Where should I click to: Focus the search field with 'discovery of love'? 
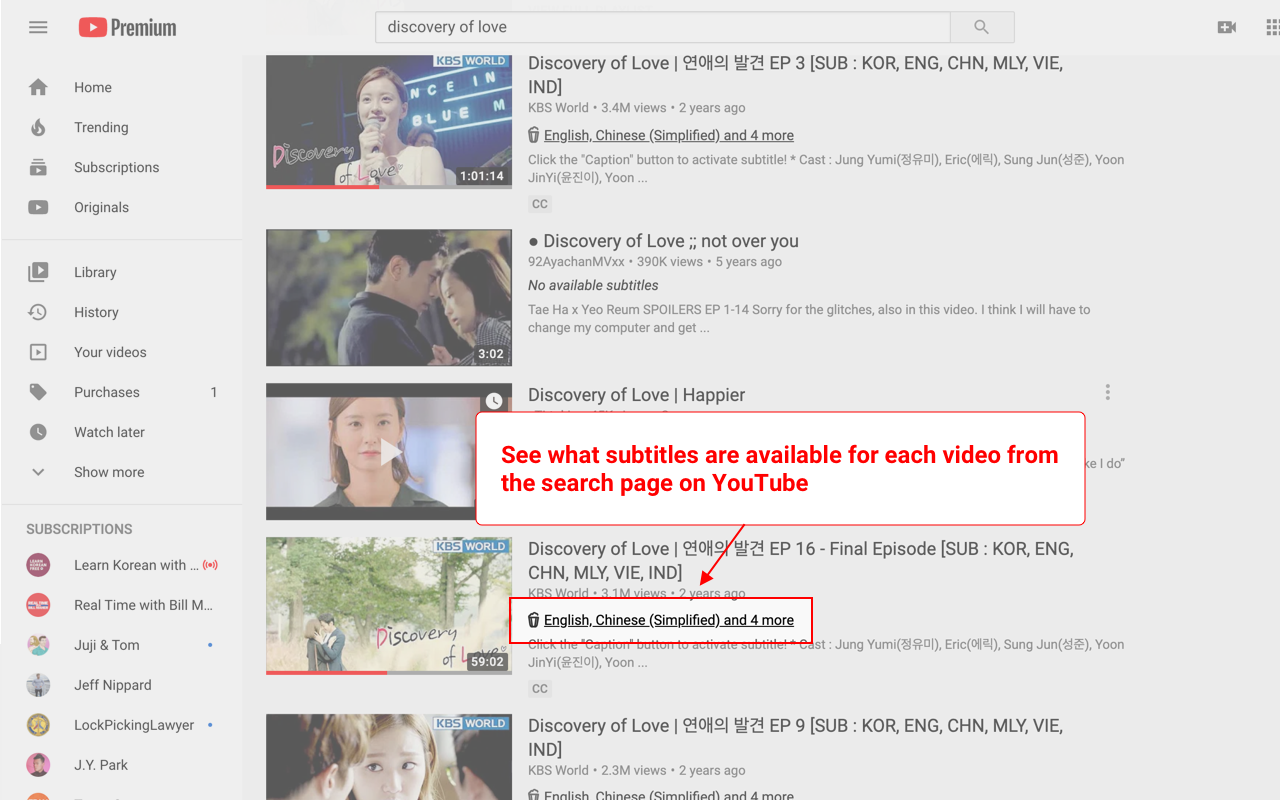662,27
